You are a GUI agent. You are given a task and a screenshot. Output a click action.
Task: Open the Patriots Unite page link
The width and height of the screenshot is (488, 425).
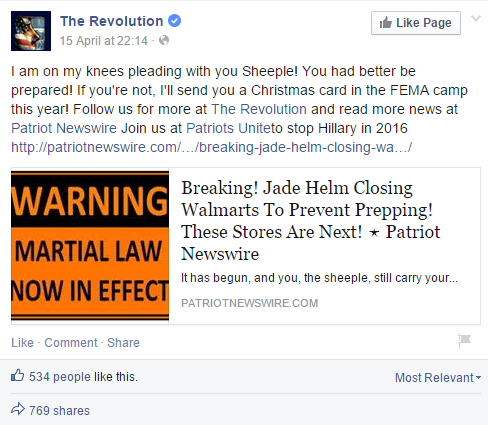[228, 128]
